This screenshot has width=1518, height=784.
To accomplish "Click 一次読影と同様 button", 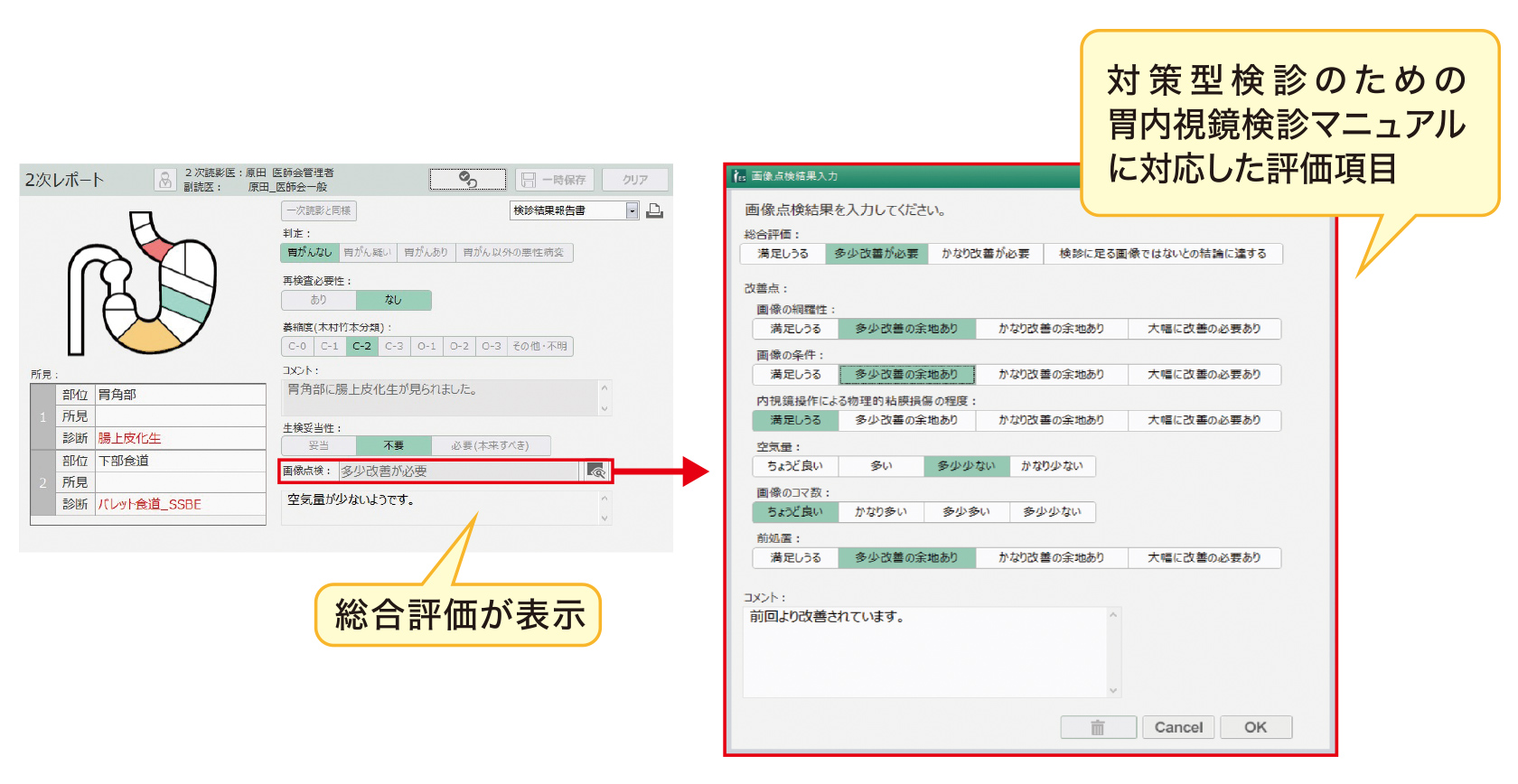I will coord(319,210).
